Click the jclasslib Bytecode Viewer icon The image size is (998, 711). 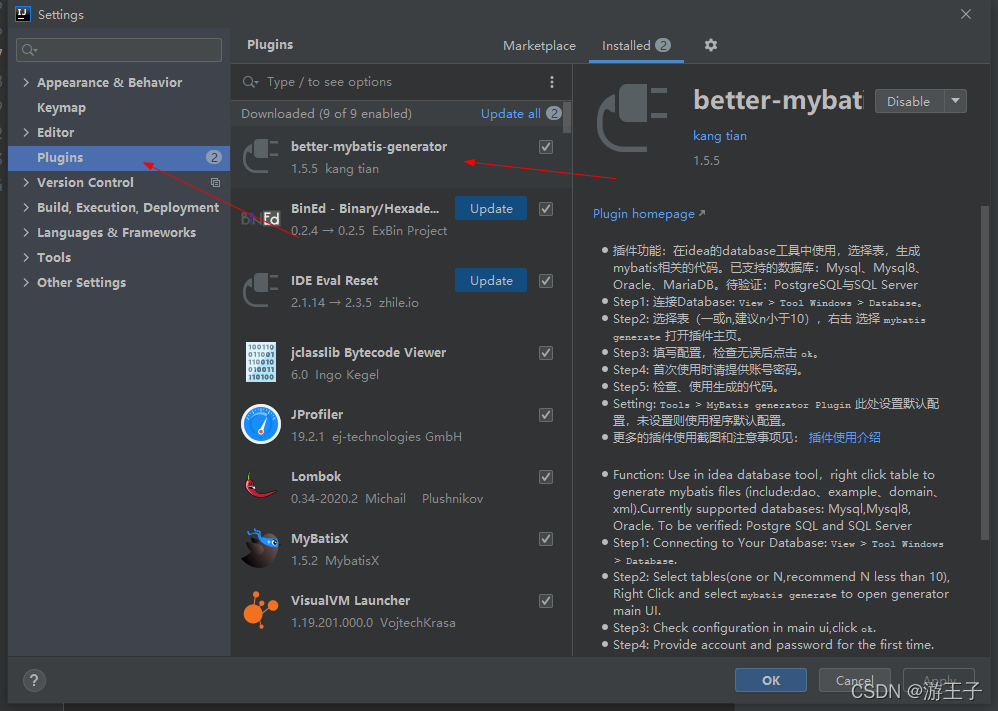pos(260,362)
